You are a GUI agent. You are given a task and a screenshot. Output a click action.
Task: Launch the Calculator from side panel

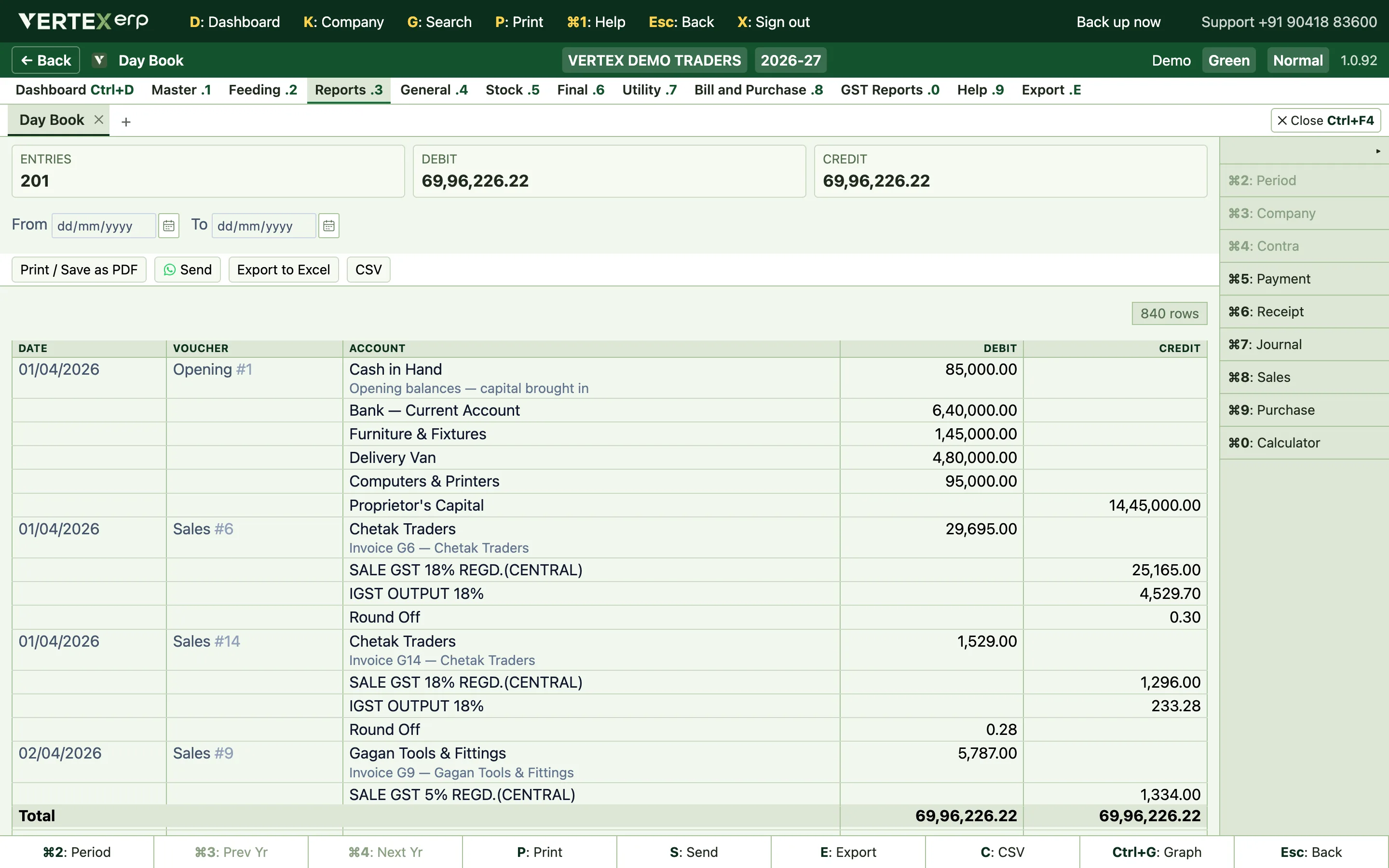tap(1304, 443)
